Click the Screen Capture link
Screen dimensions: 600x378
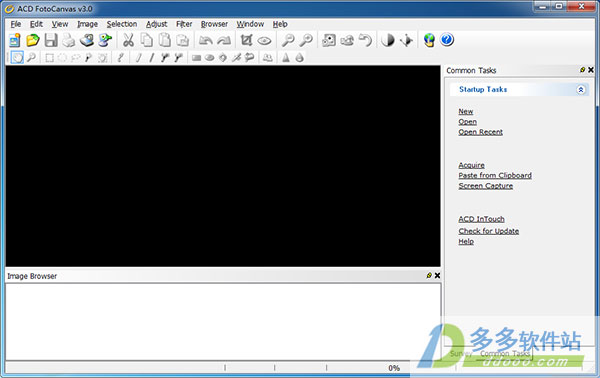(x=486, y=186)
